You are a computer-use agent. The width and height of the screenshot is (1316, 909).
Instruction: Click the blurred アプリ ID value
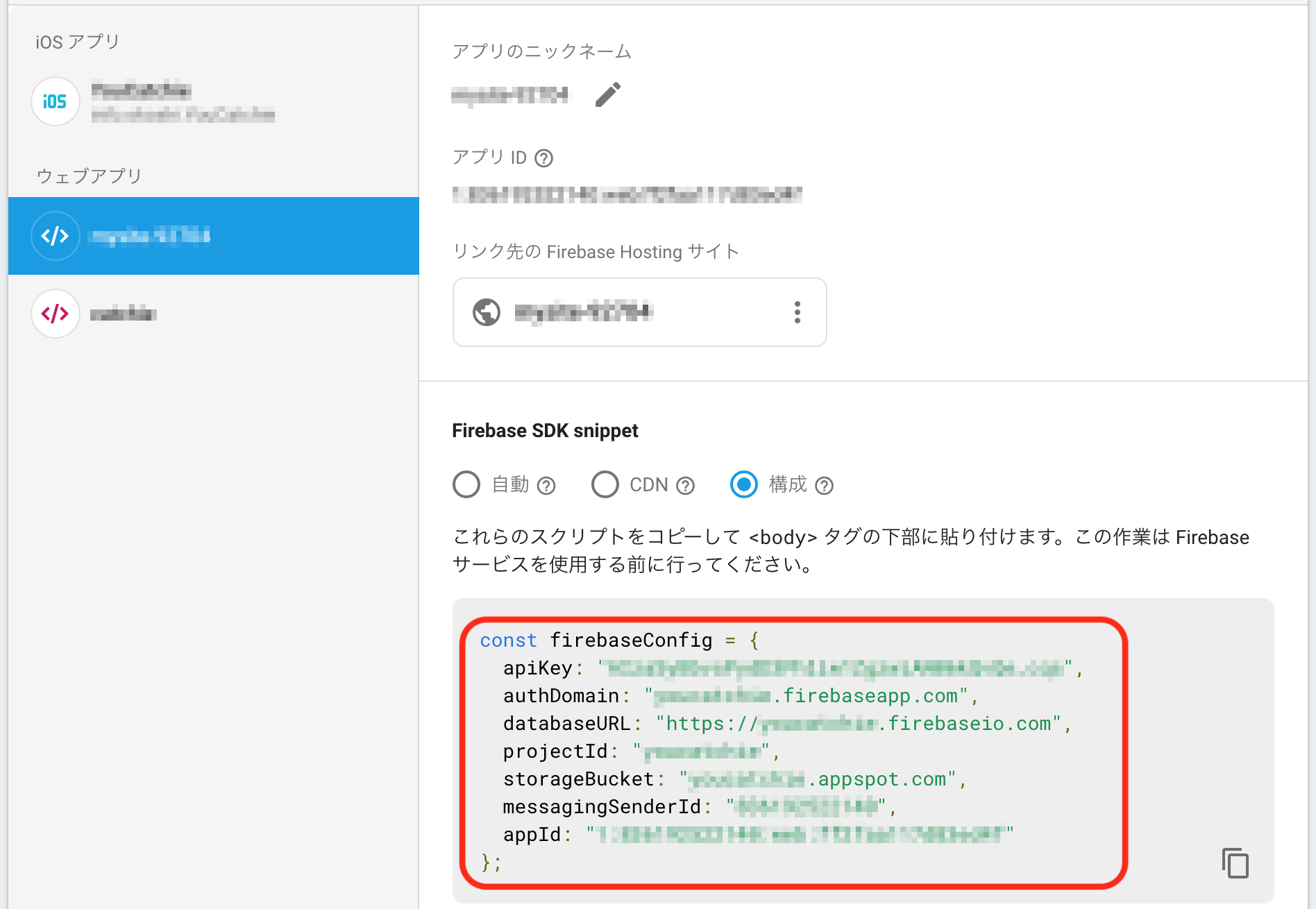(x=625, y=195)
